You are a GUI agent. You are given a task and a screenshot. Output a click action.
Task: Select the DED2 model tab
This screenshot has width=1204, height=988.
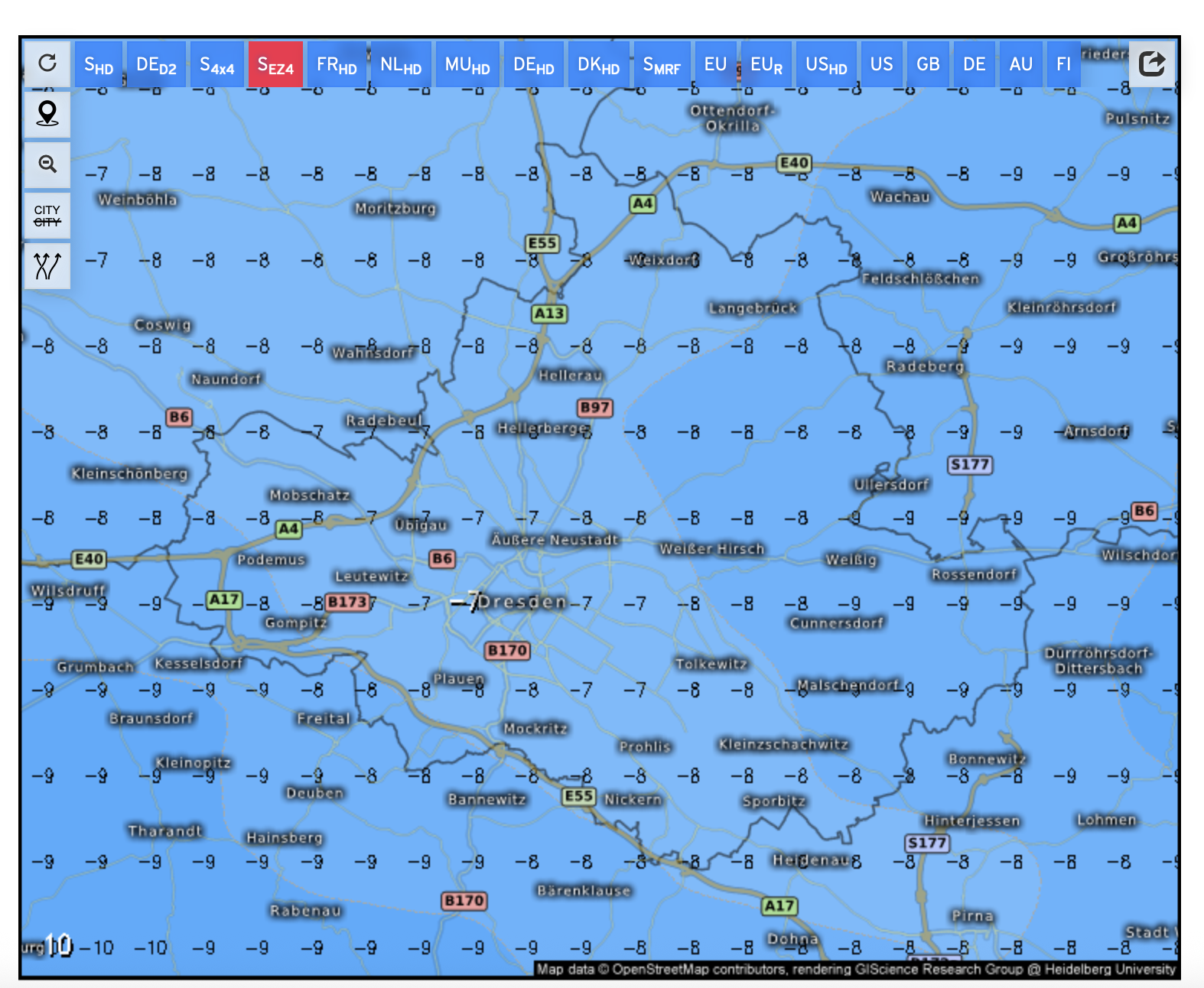pyautogui.click(x=156, y=65)
